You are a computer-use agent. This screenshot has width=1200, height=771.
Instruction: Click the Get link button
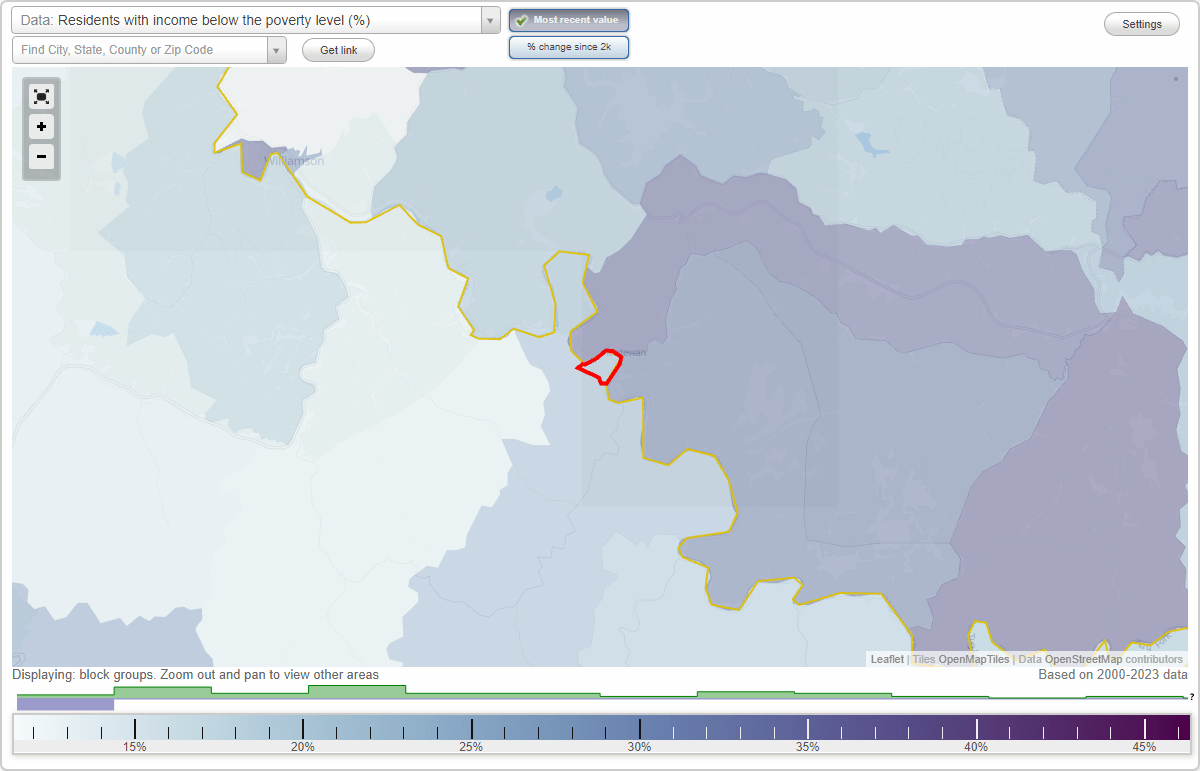[x=338, y=50]
